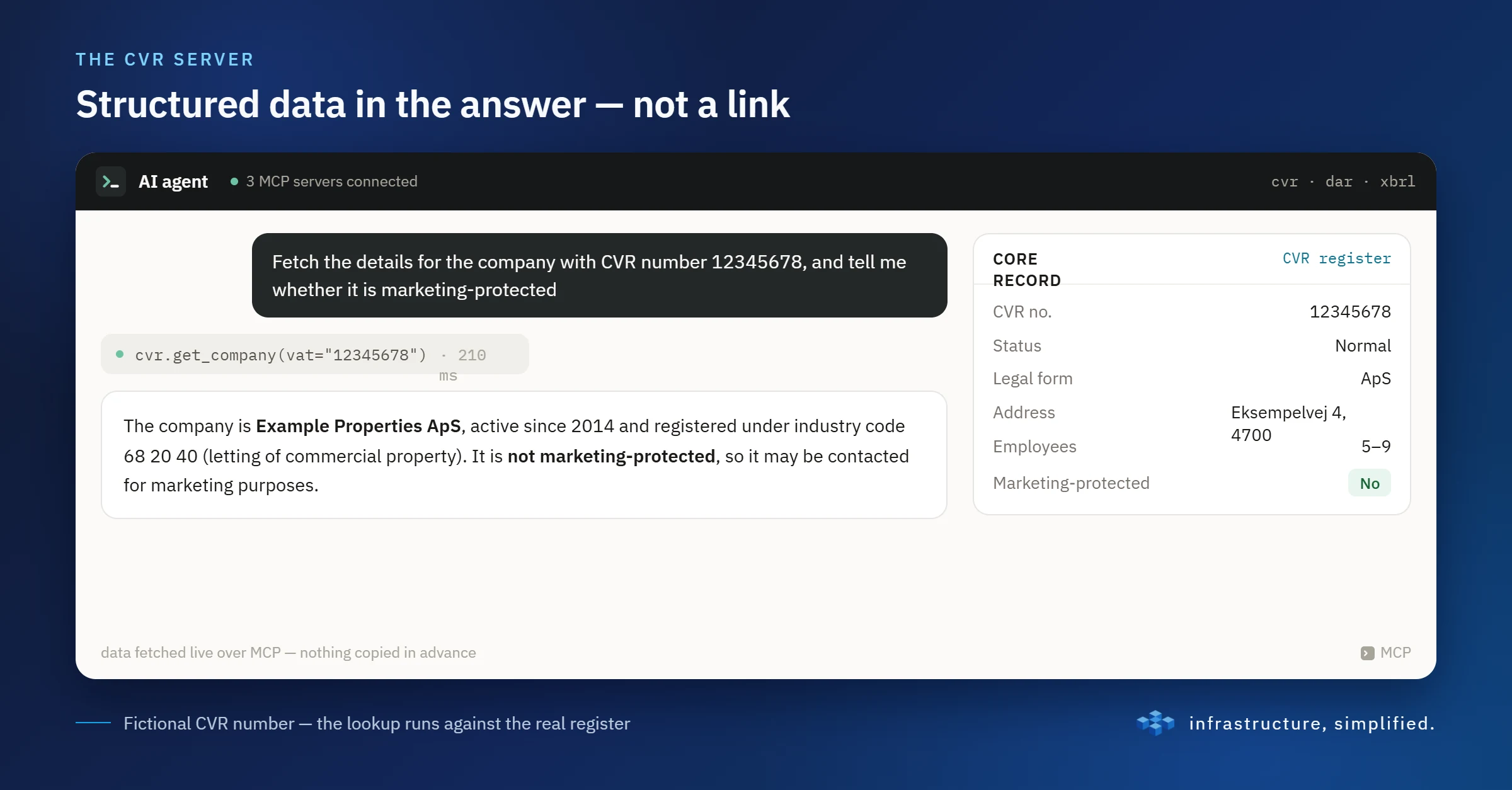The image size is (1512, 790).
Task: Click the bold 'Example Properties ApS' name
Action: [x=358, y=426]
